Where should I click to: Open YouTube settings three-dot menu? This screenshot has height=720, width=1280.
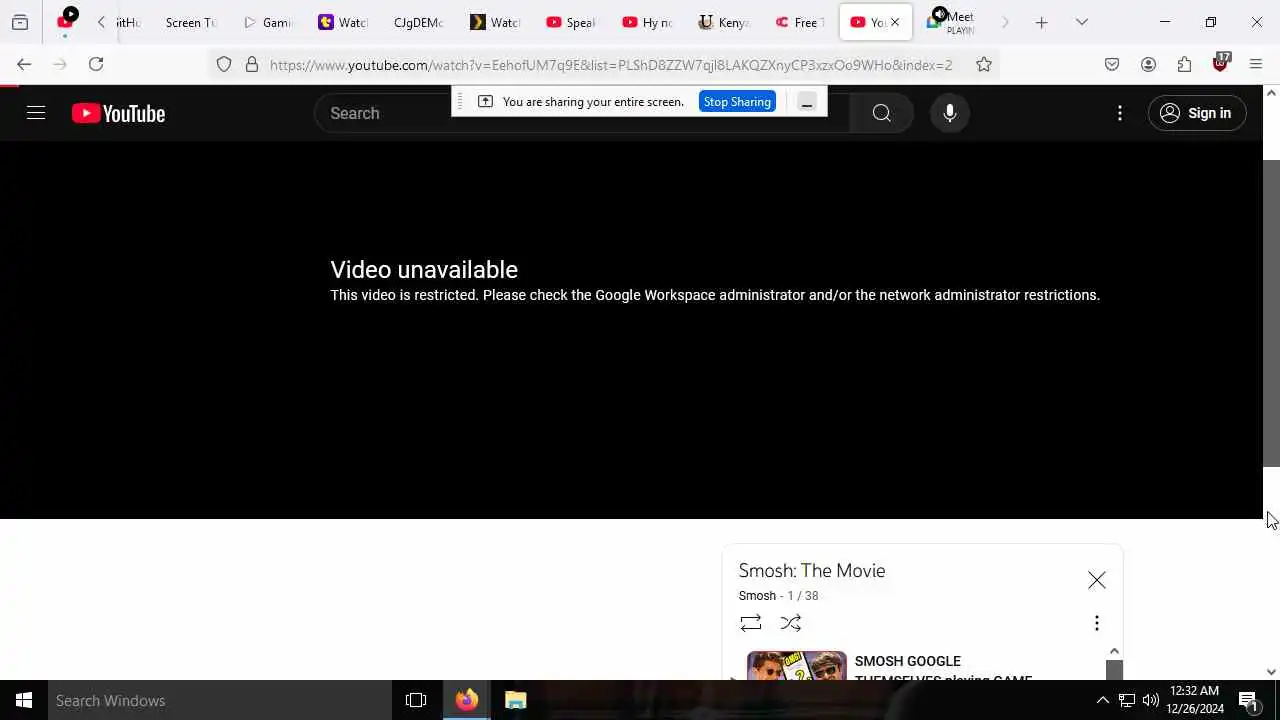click(x=1120, y=113)
